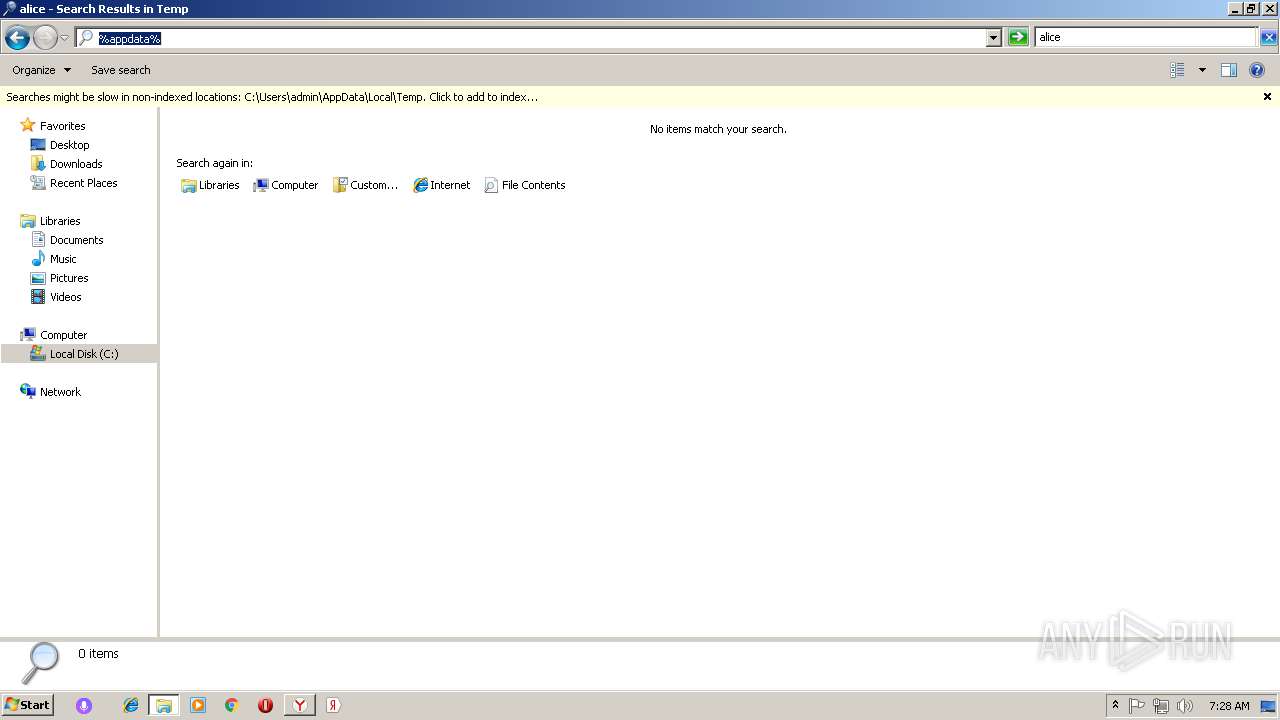
Task: Open the Organize menu
Action: (41, 70)
